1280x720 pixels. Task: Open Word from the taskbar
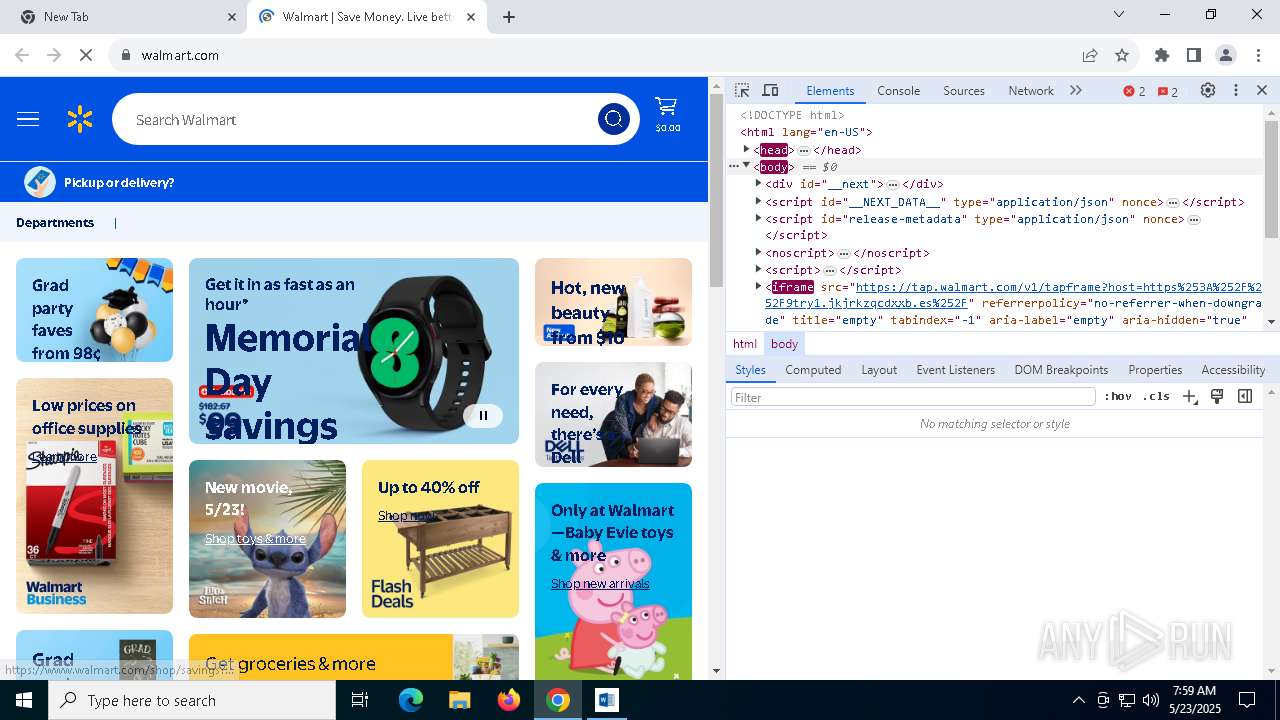pyautogui.click(x=607, y=700)
